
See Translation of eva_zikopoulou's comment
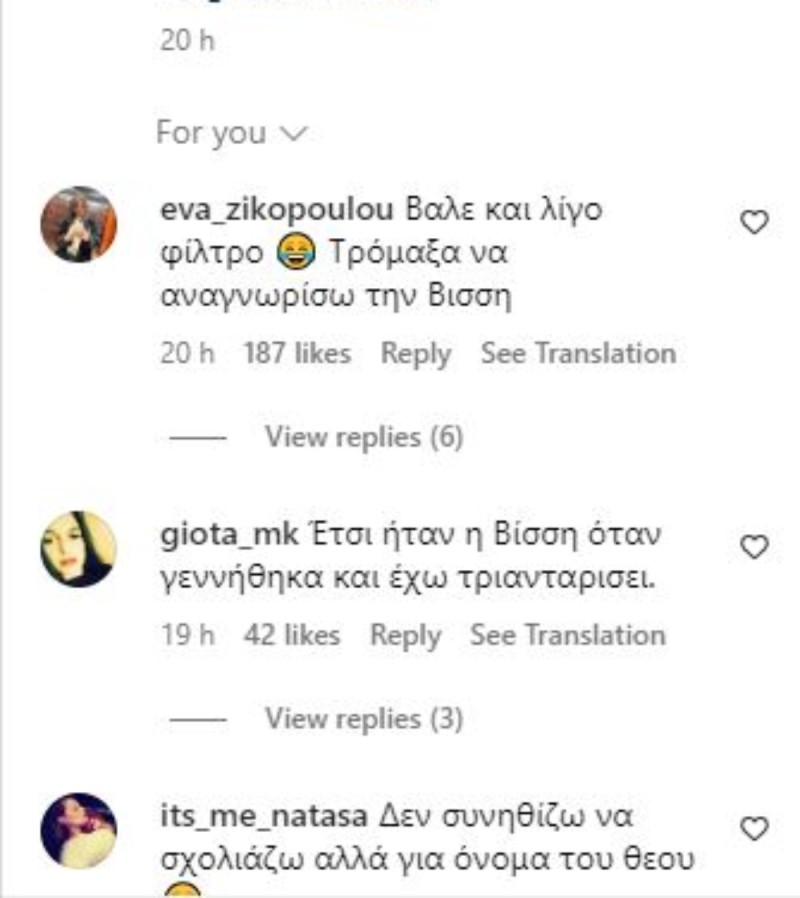(578, 353)
